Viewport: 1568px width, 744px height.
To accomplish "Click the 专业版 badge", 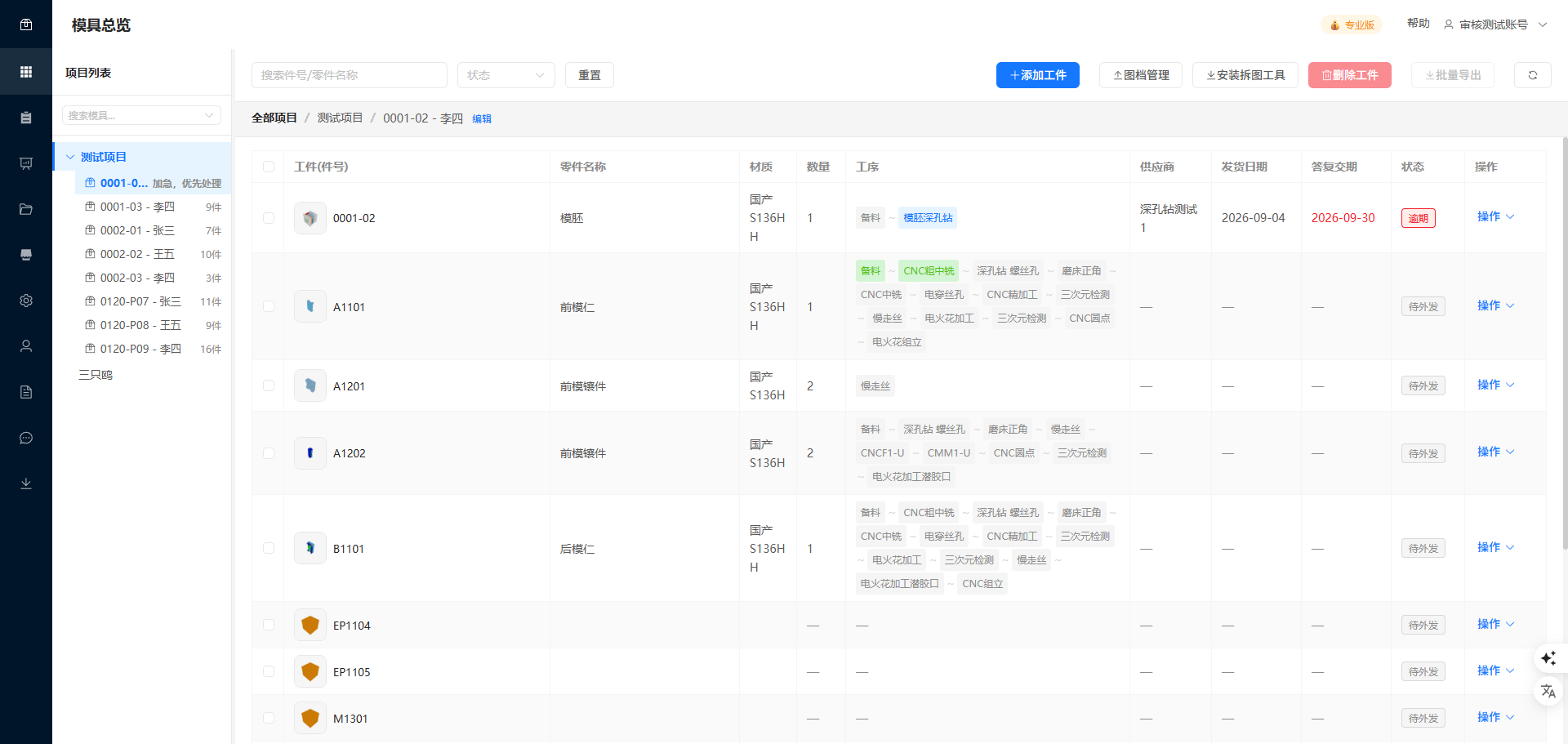I will coord(1352,25).
